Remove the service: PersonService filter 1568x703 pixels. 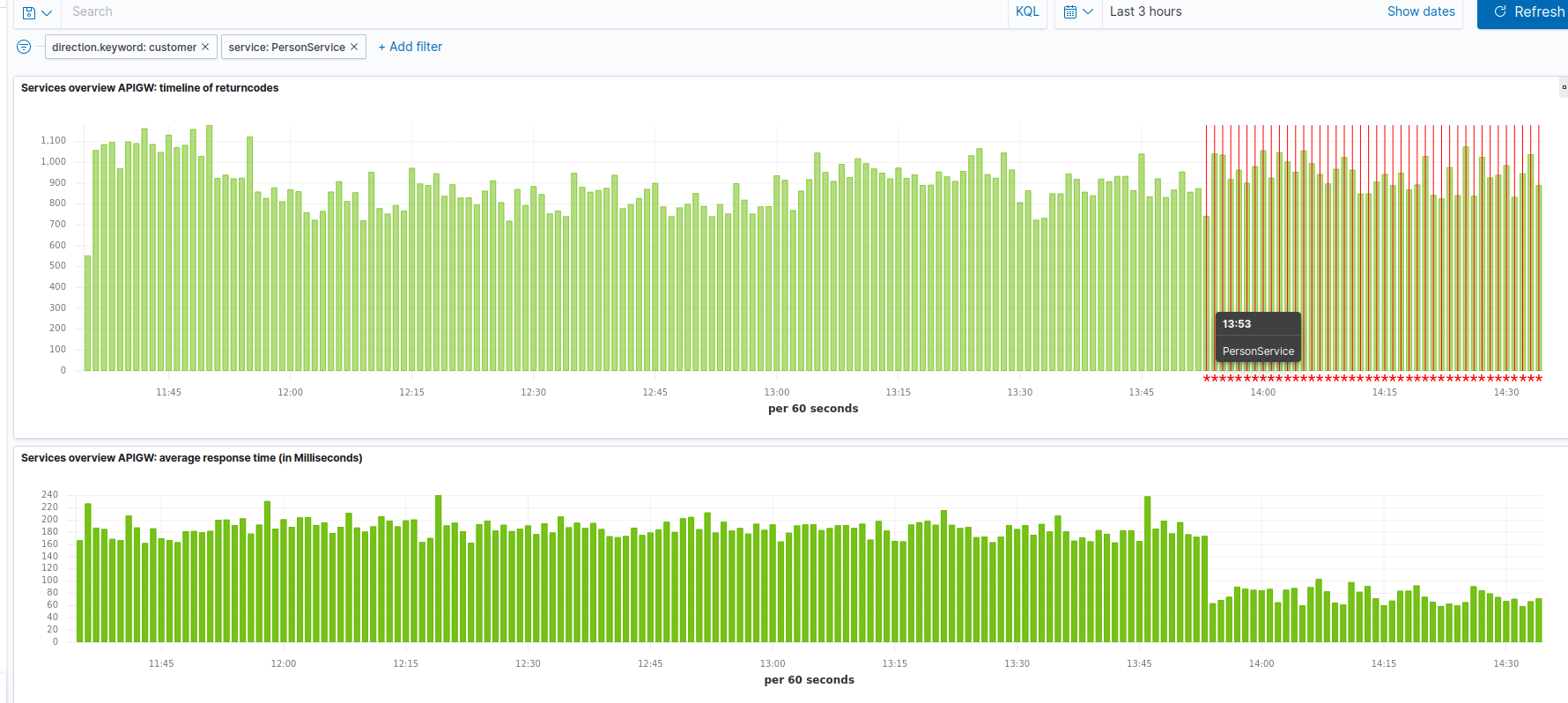[354, 47]
